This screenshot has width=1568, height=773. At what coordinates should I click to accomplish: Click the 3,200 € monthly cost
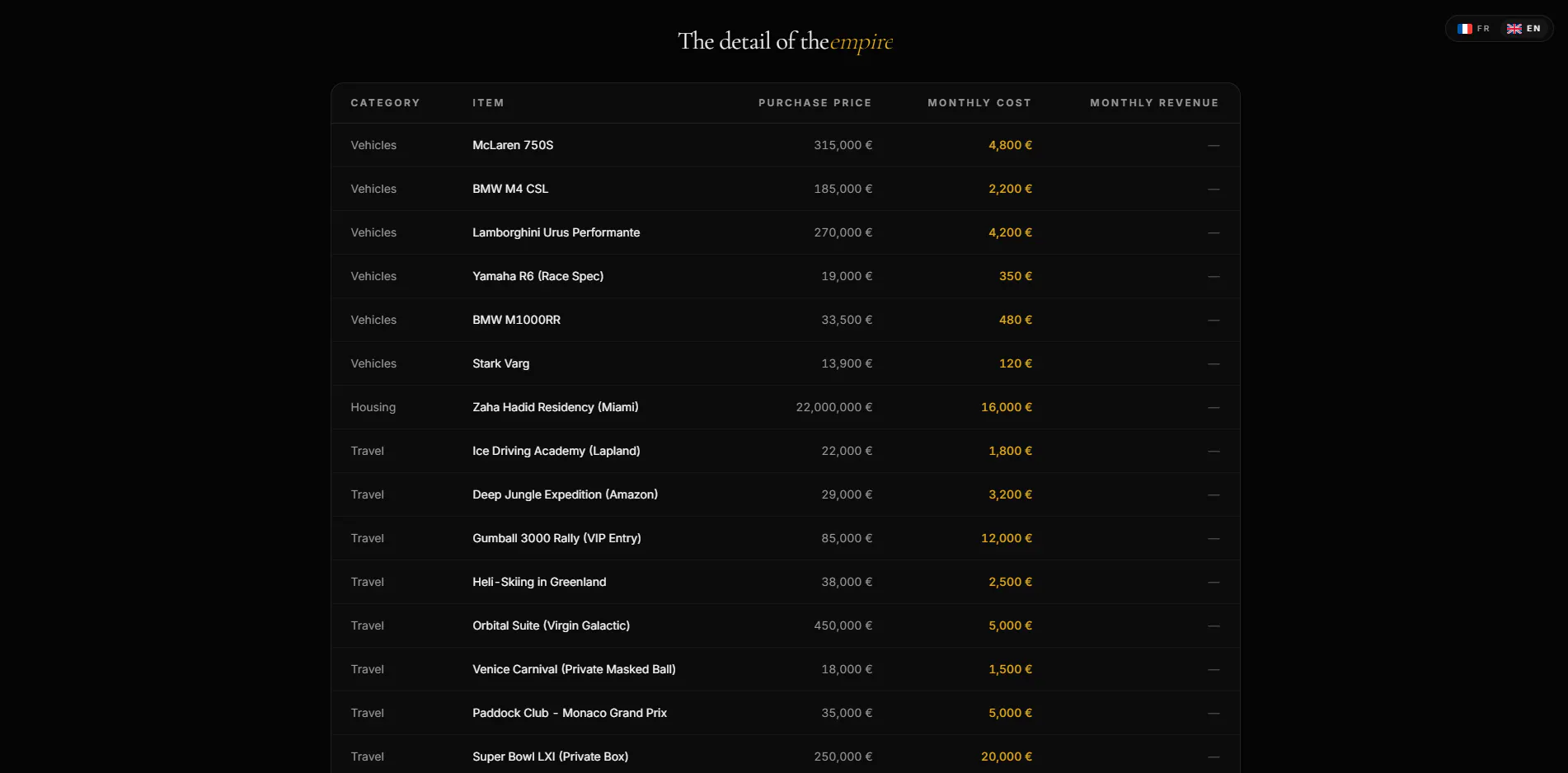[x=1010, y=494]
